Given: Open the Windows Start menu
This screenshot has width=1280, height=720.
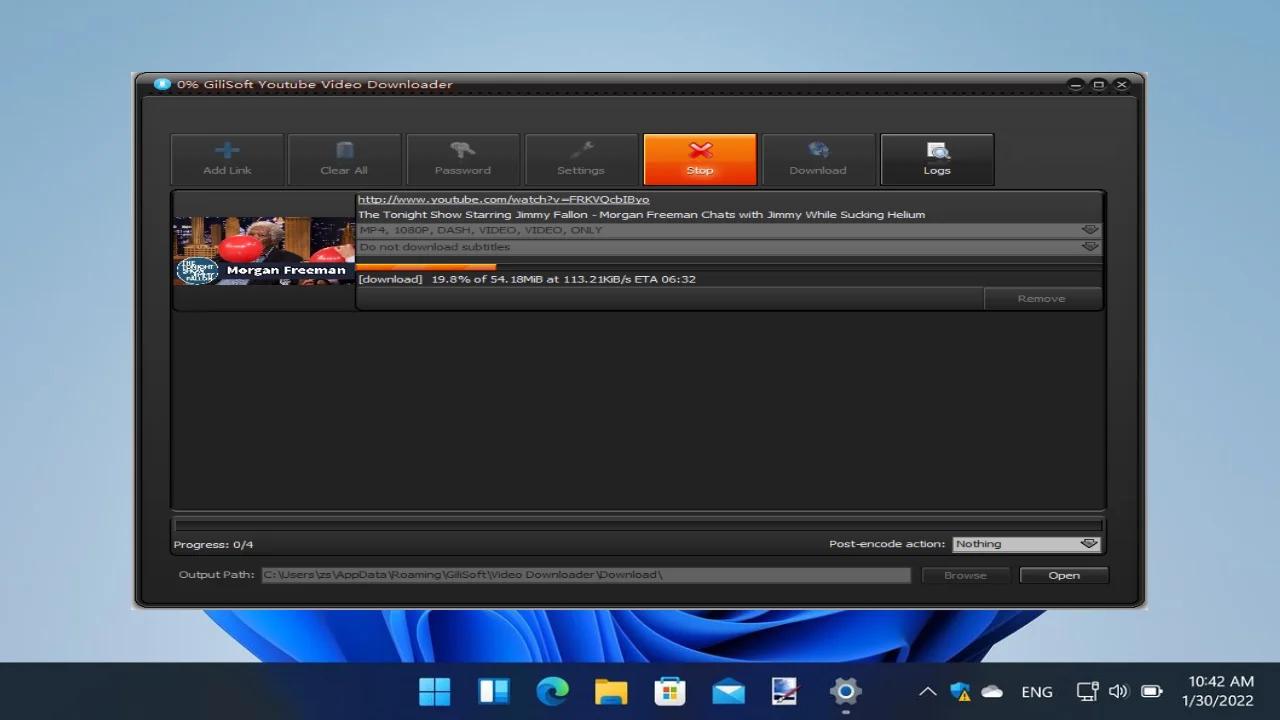Looking at the screenshot, I should 435,691.
